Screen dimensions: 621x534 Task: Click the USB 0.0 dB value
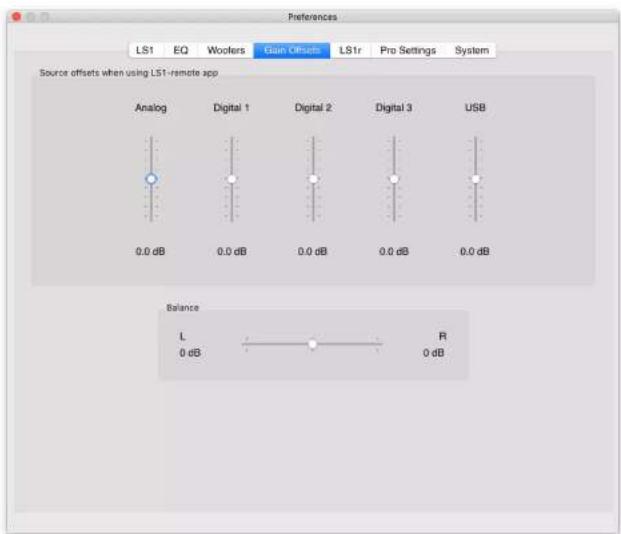(x=474, y=251)
